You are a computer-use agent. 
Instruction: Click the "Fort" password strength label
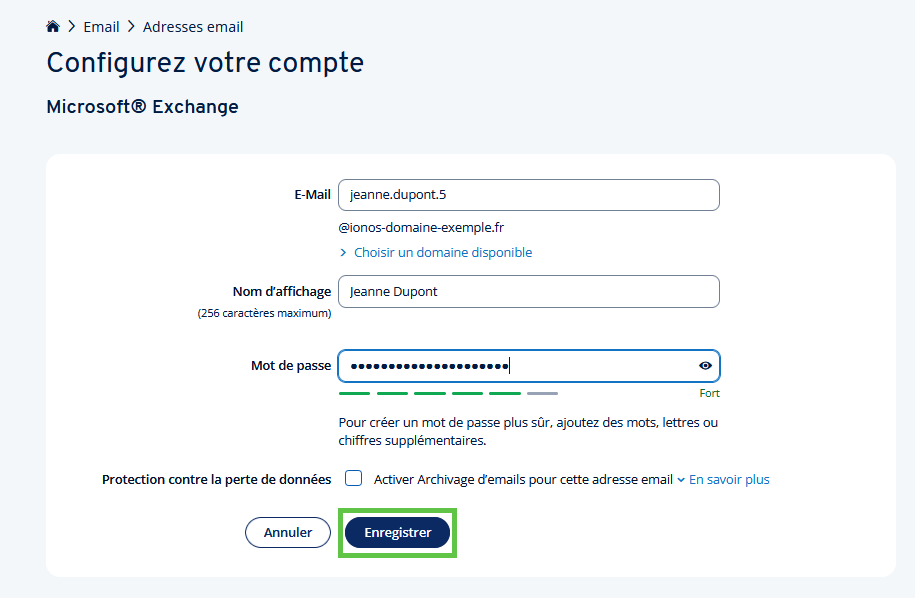point(709,394)
